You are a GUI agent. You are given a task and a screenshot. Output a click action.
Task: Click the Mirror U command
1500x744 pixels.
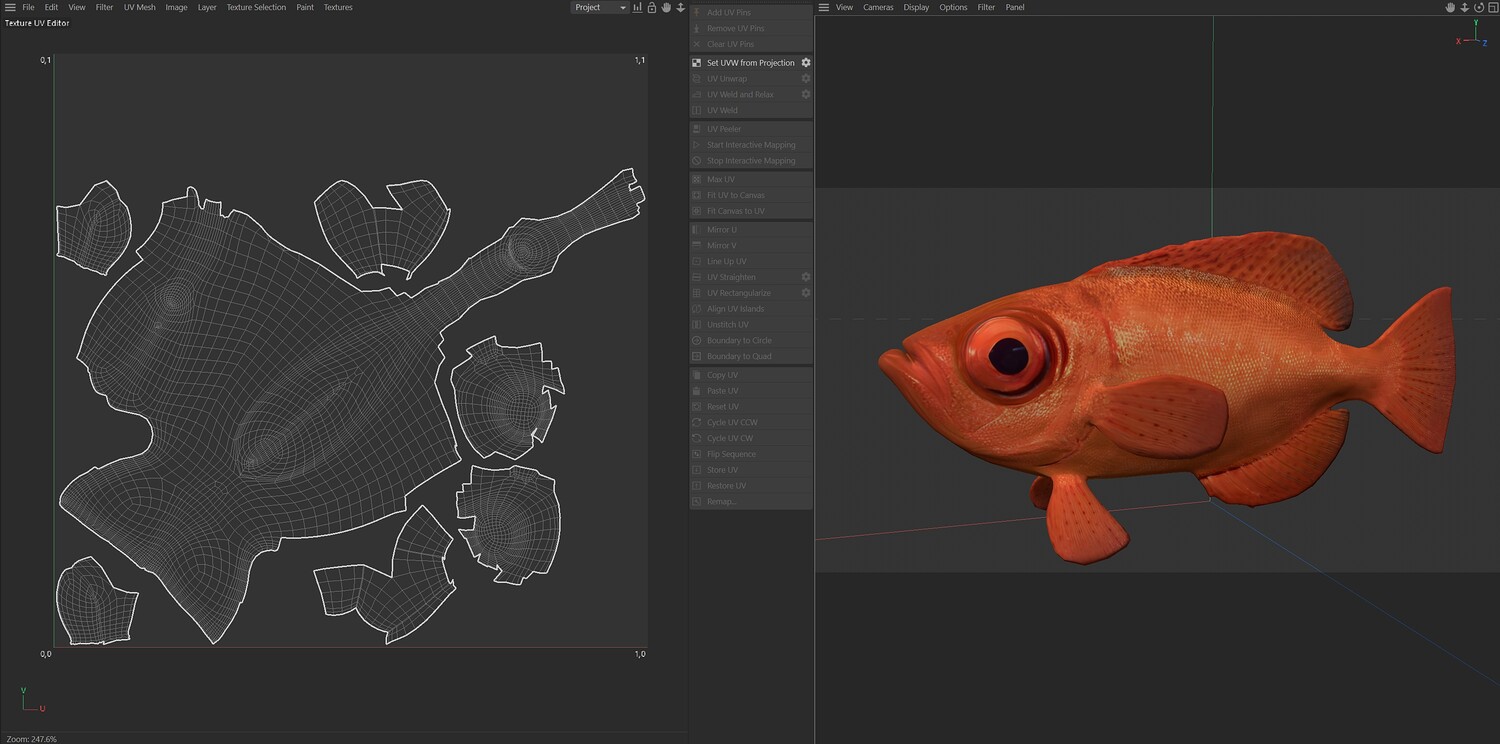pyautogui.click(x=751, y=230)
